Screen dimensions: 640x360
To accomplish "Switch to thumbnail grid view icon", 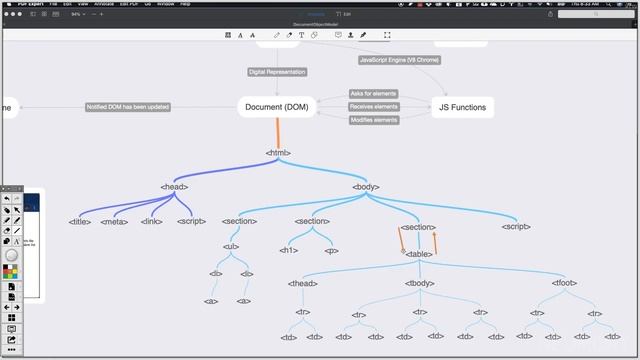I will [x=44, y=14].
